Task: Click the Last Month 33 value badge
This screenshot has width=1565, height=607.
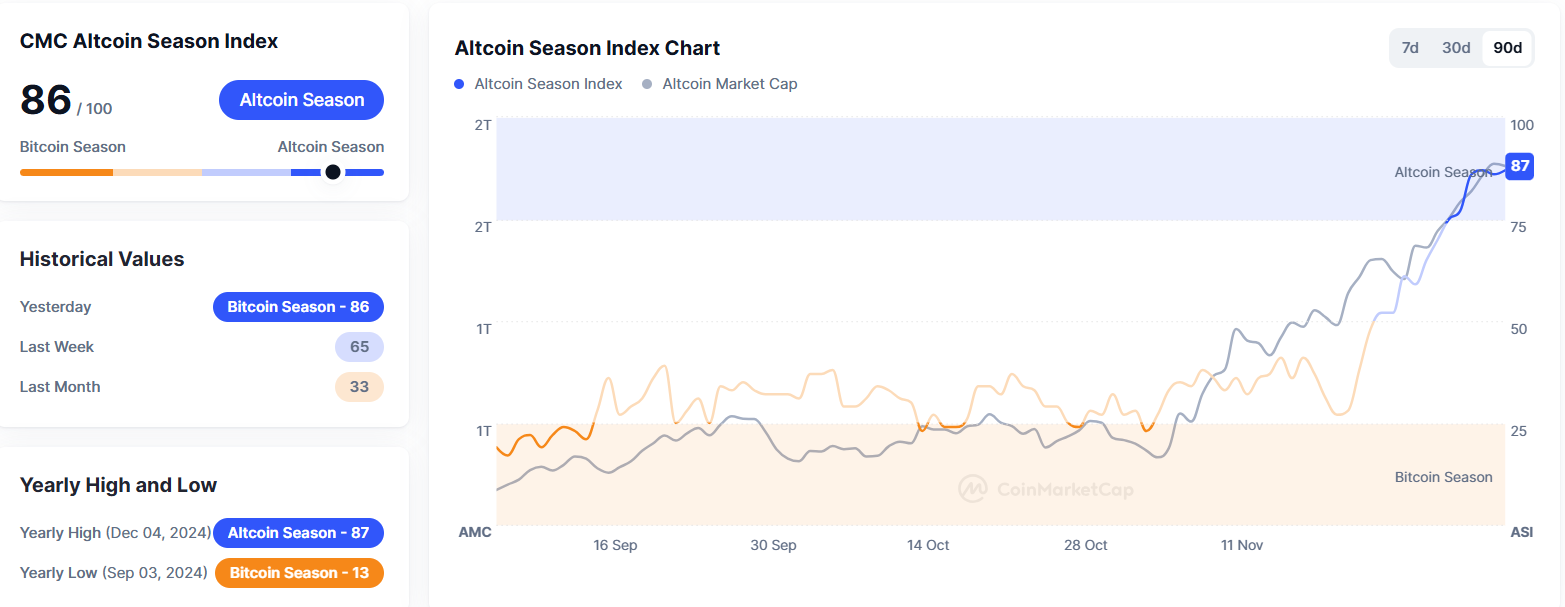Action: point(359,387)
